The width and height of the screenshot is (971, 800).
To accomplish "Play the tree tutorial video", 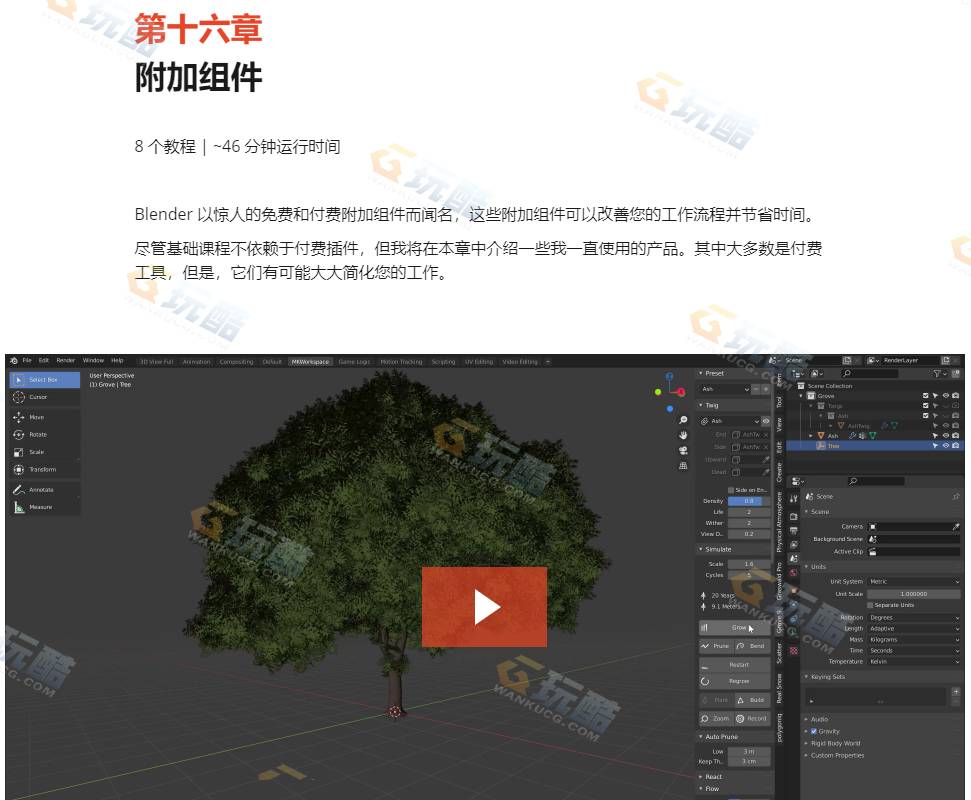I will pos(484,607).
